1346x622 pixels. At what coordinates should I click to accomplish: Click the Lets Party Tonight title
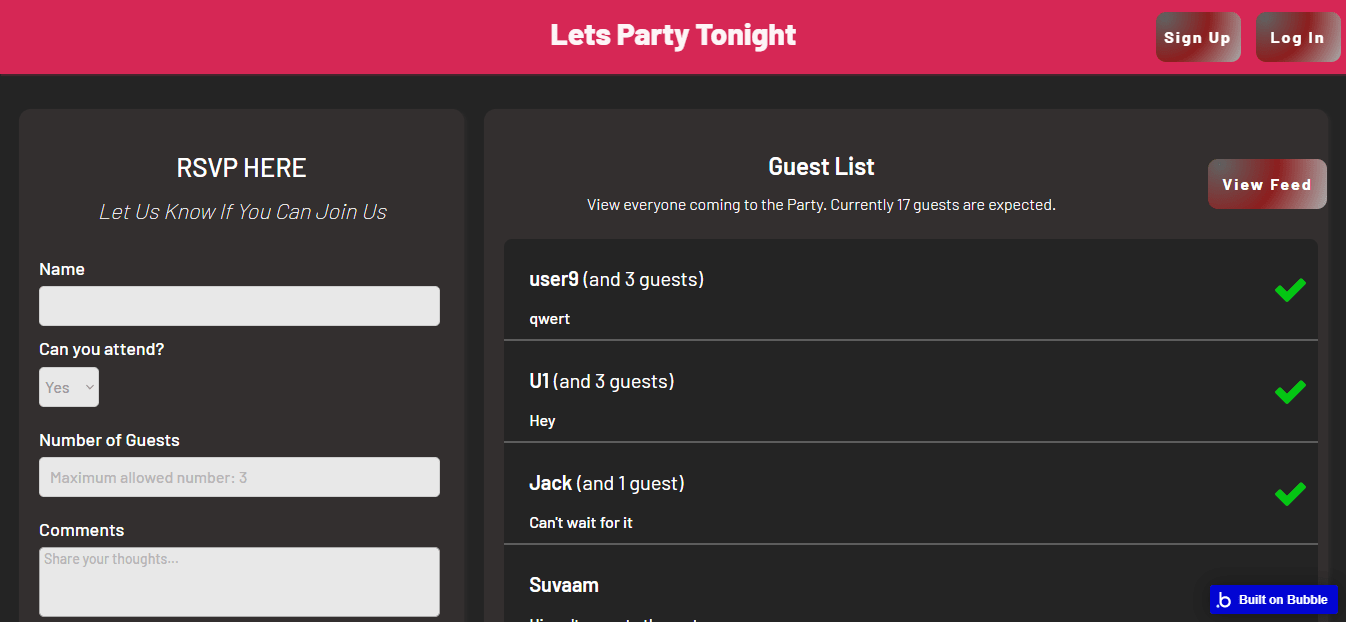(x=673, y=35)
